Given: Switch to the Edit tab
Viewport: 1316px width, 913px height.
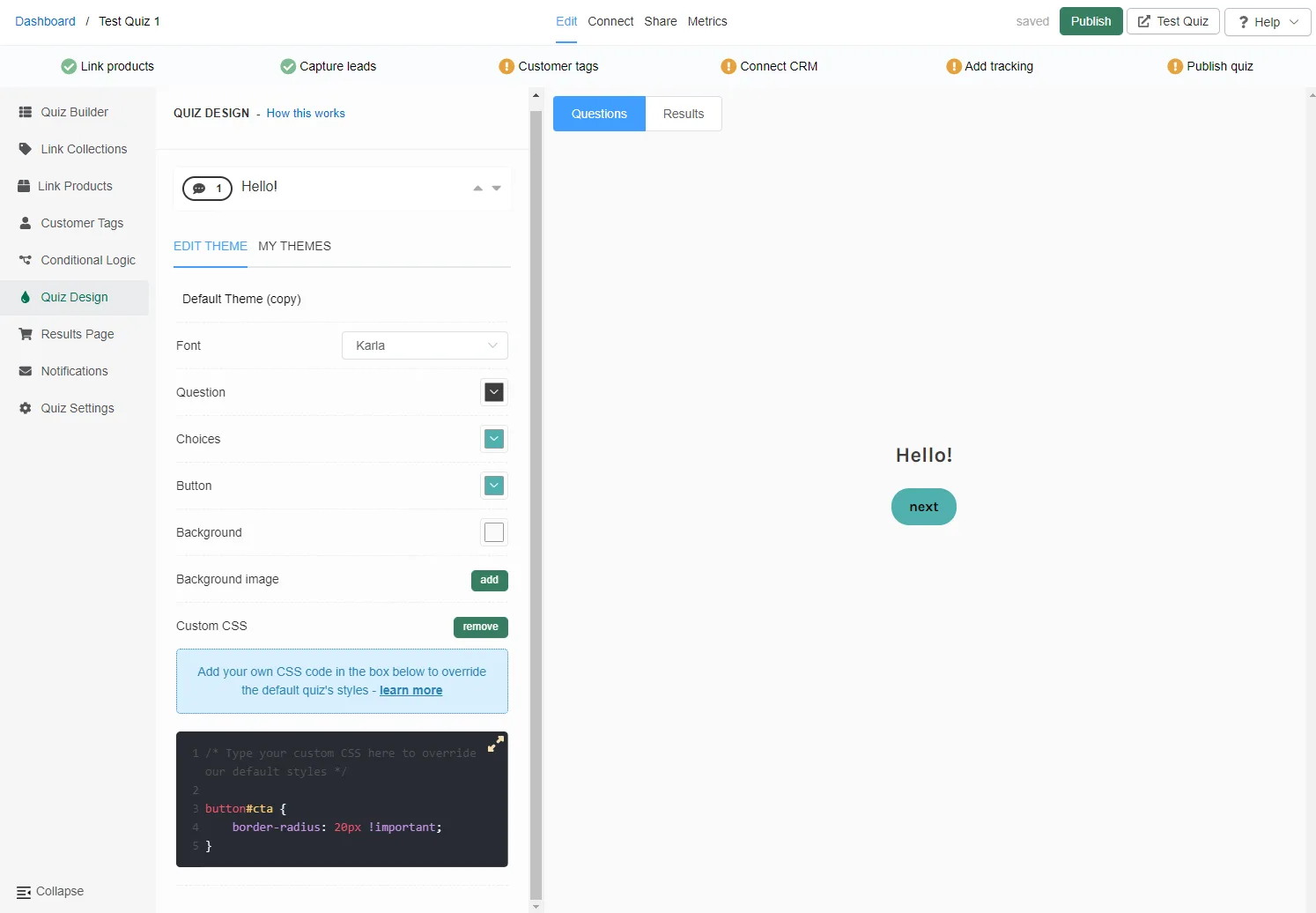Looking at the screenshot, I should (566, 21).
